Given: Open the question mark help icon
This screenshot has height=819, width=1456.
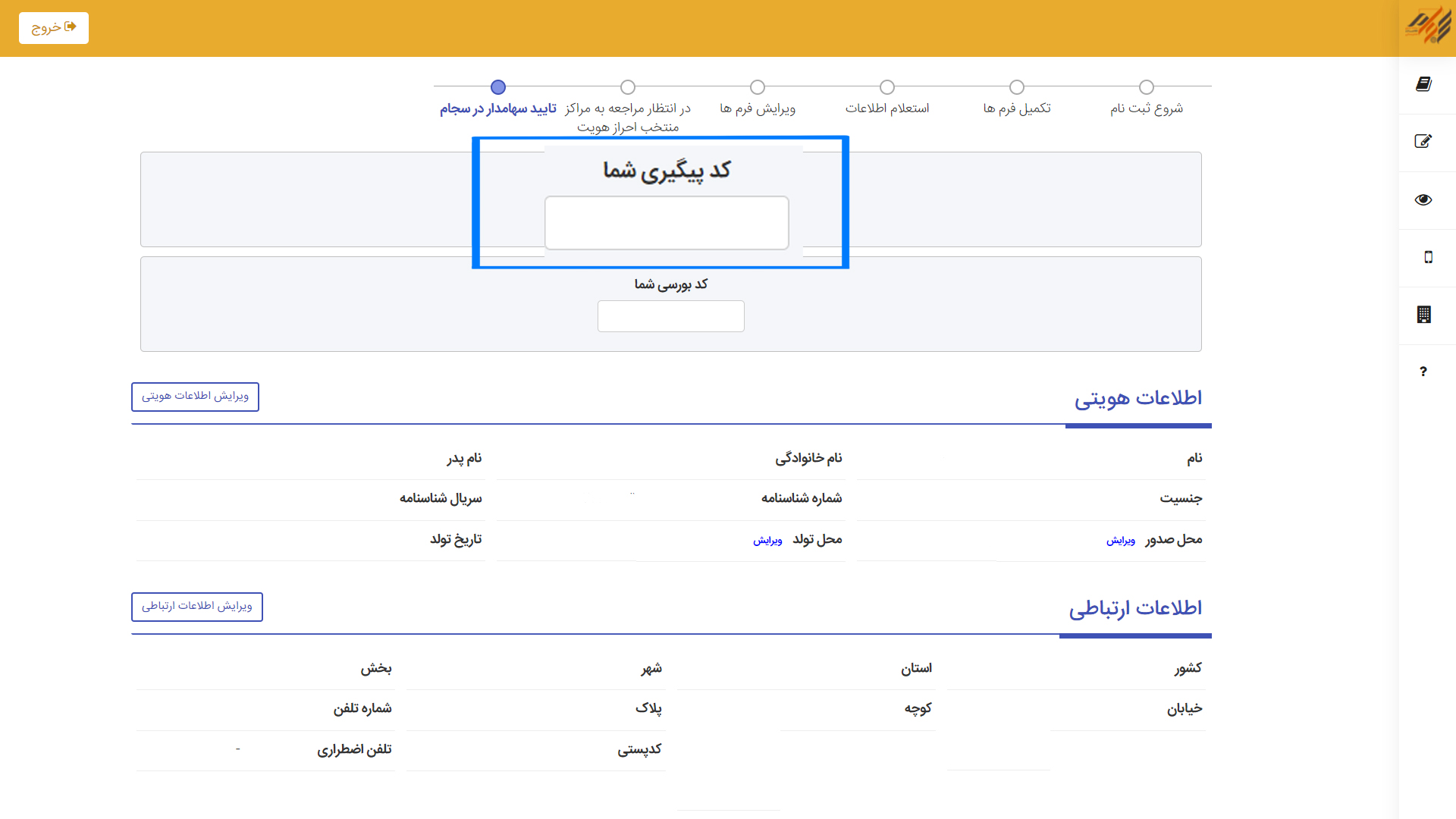Looking at the screenshot, I should click(x=1423, y=372).
